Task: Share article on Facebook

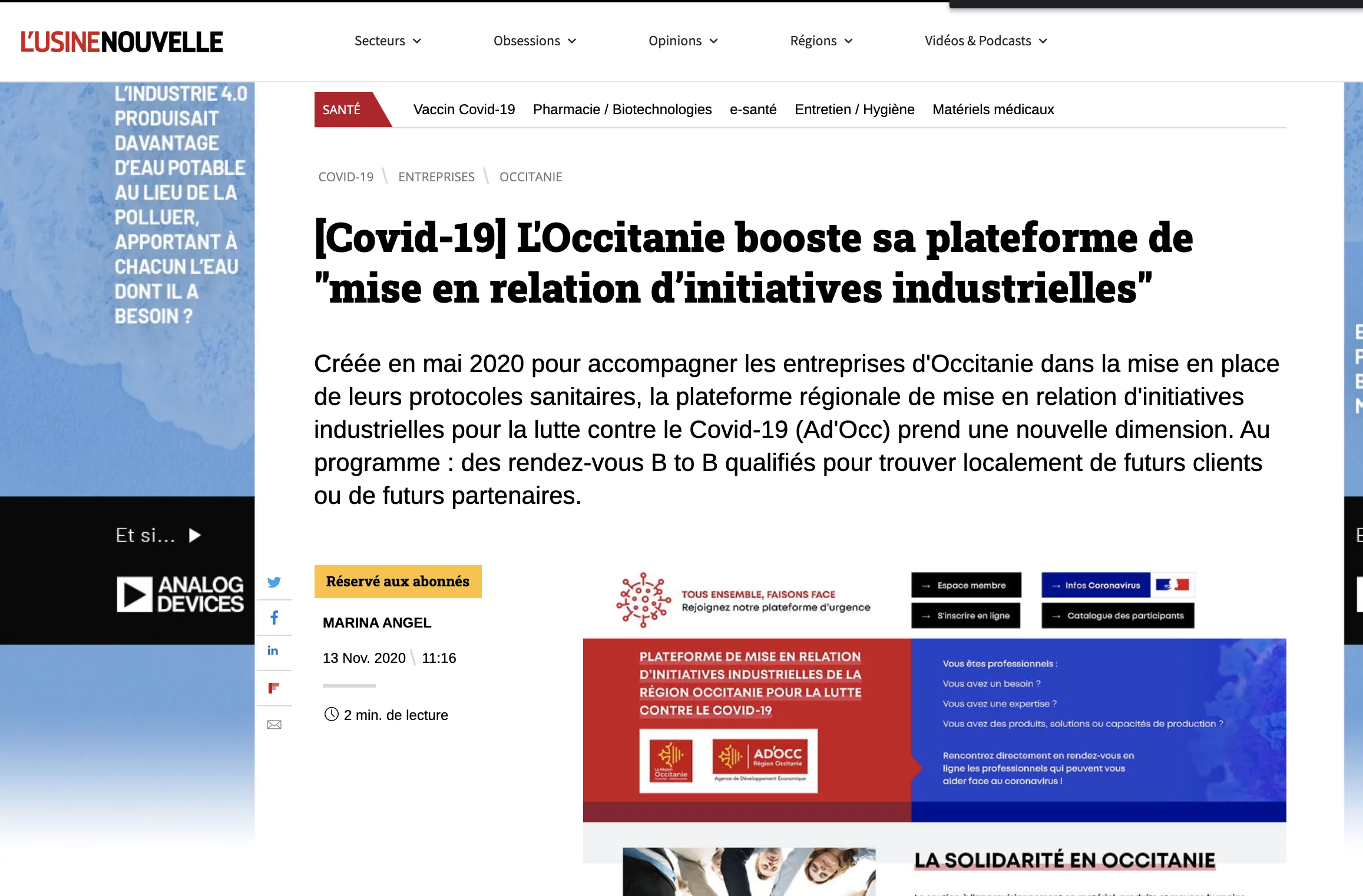Action: click(x=274, y=618)
